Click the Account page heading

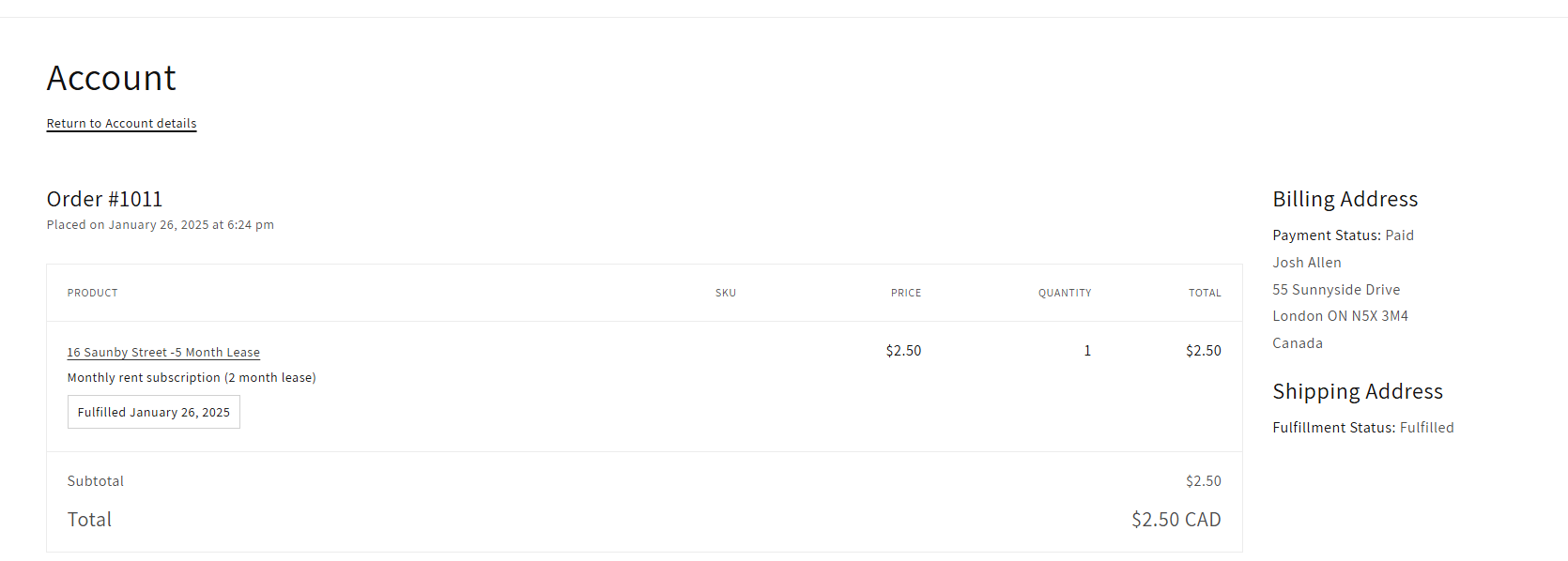pyautogui.click(x=111, y=78)
